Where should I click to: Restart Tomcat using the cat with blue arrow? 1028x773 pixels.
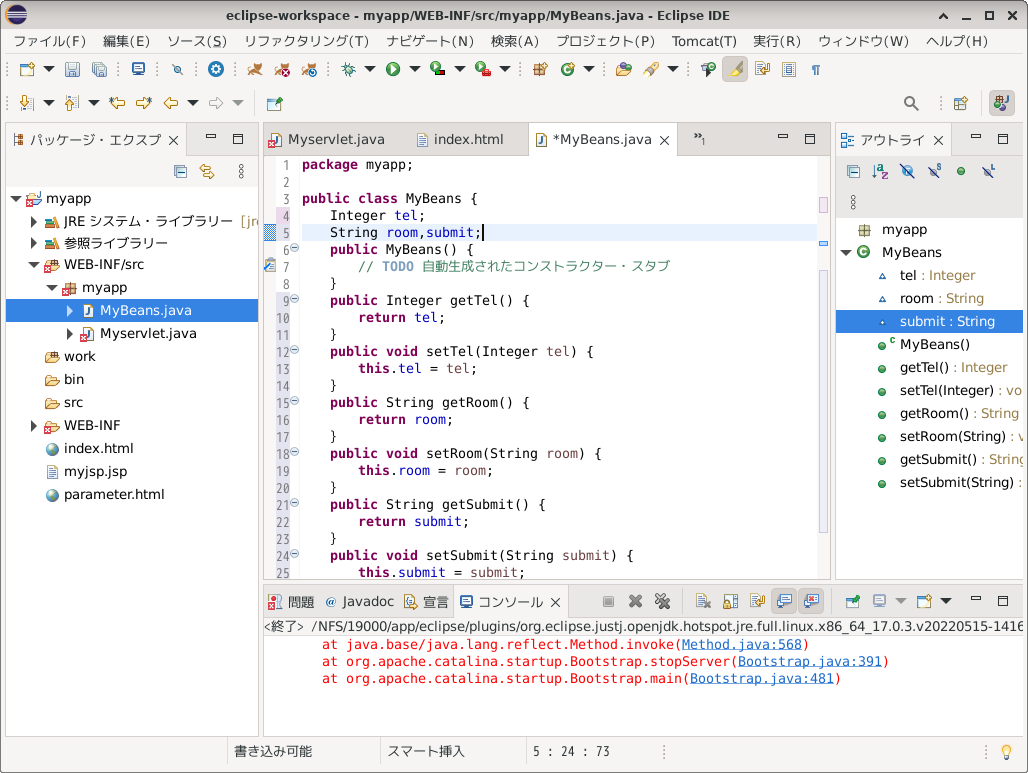[x=309, y=69]
